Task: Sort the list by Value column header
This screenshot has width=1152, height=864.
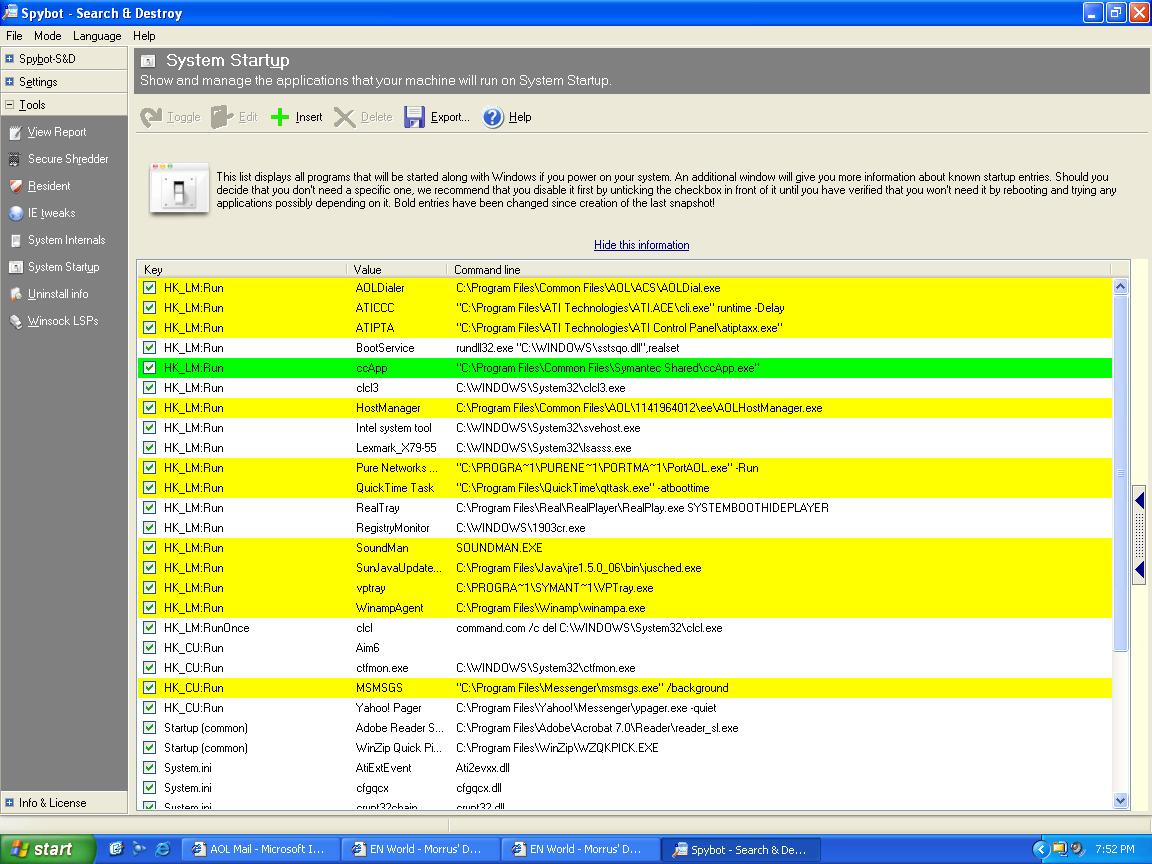Action: (x=397, y=270)
